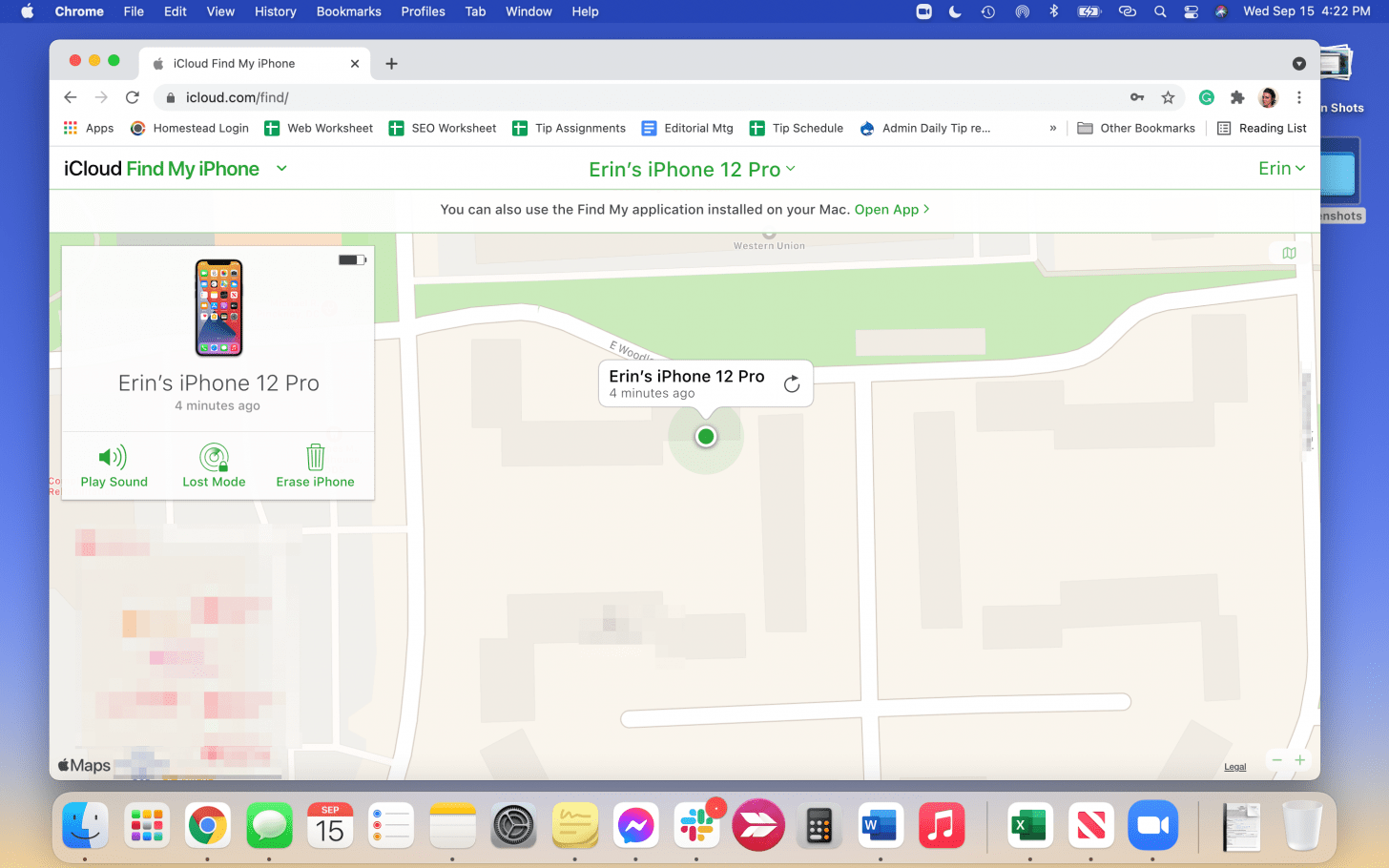Open the Other Bookmarks folder
The image size is (1389, 868).
coord(1136,128)
